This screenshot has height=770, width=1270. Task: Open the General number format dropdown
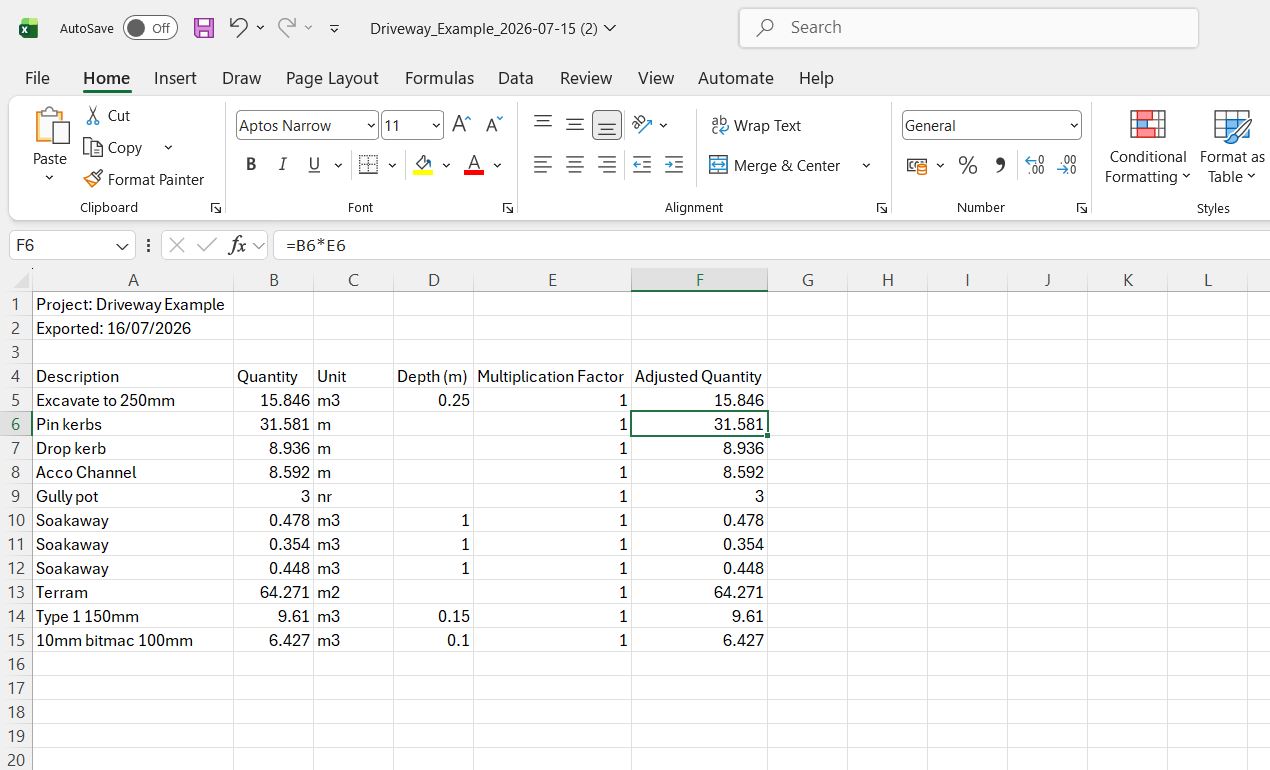pos(1074,126)
